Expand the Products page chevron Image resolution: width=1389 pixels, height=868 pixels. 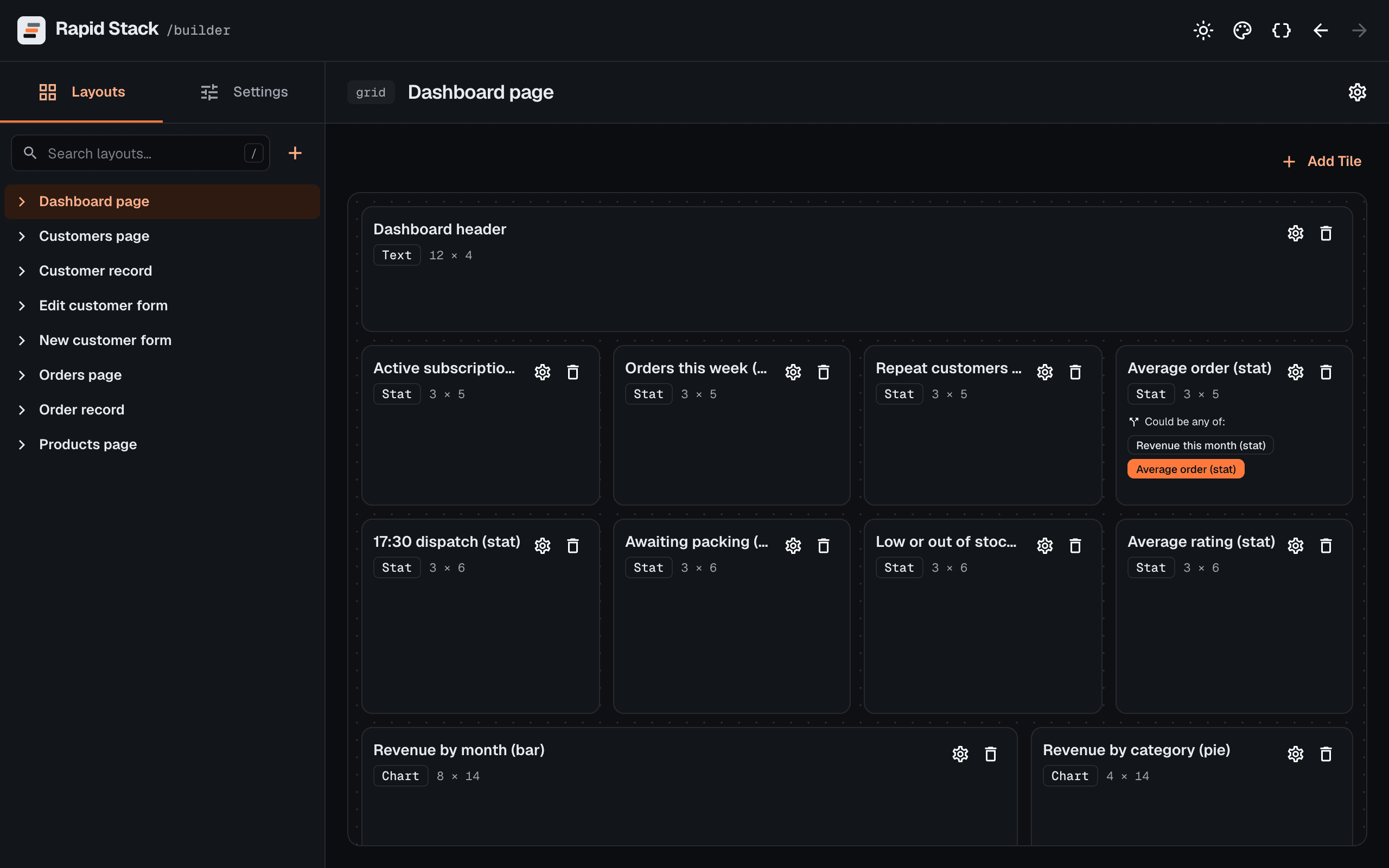point(22,444)
